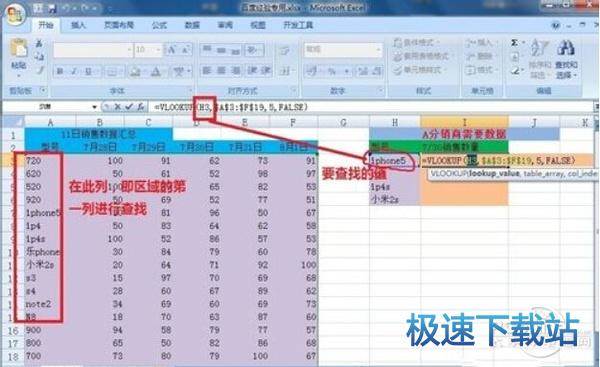This screenshot has width=600, height=367.
Task: Click the formula bar Cancel X button
Action: 118,107
